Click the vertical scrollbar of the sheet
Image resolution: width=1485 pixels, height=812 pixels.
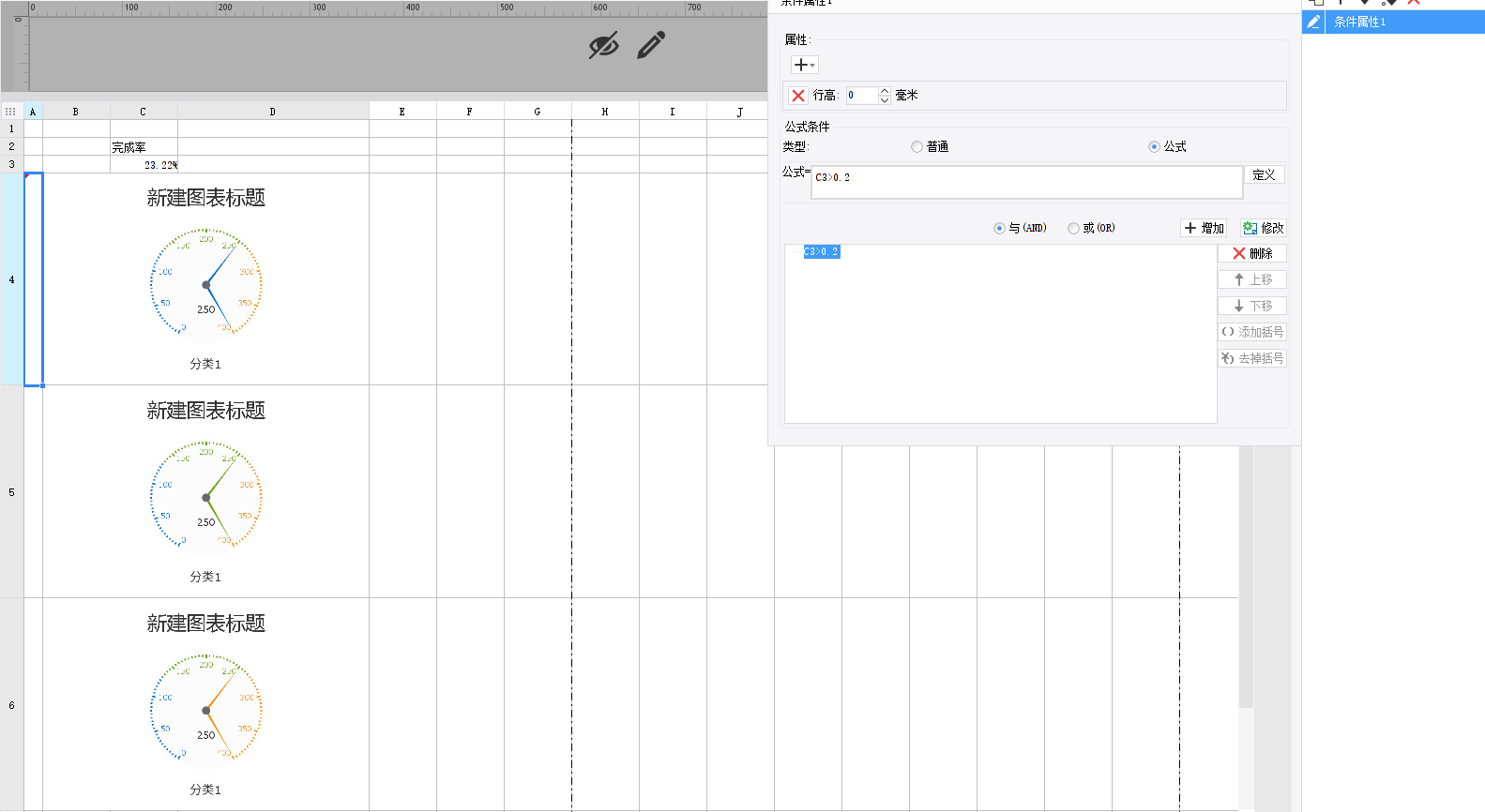[1246, 577]
